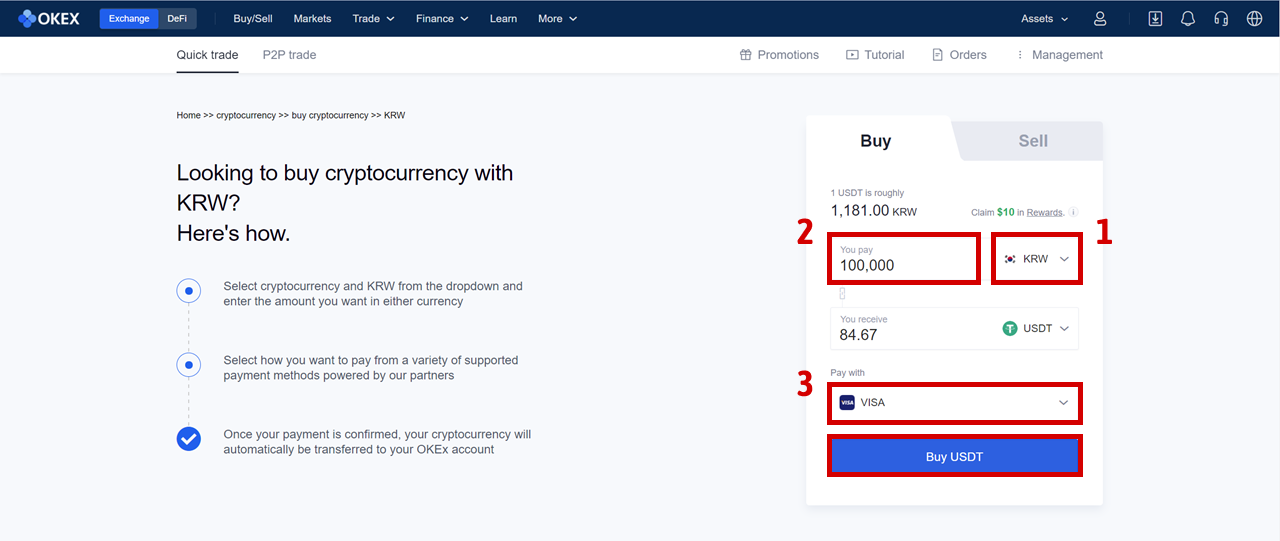Click the 1,181.00 KRW rate text
The height and width of the screenshot is (541, 1280).
(874, 211)
